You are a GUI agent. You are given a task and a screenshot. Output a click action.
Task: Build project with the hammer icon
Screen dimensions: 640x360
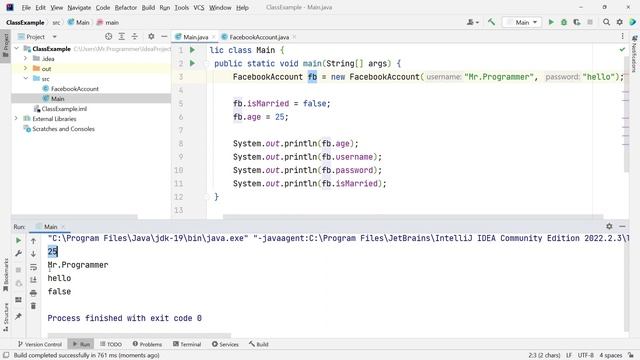[491, 22]
